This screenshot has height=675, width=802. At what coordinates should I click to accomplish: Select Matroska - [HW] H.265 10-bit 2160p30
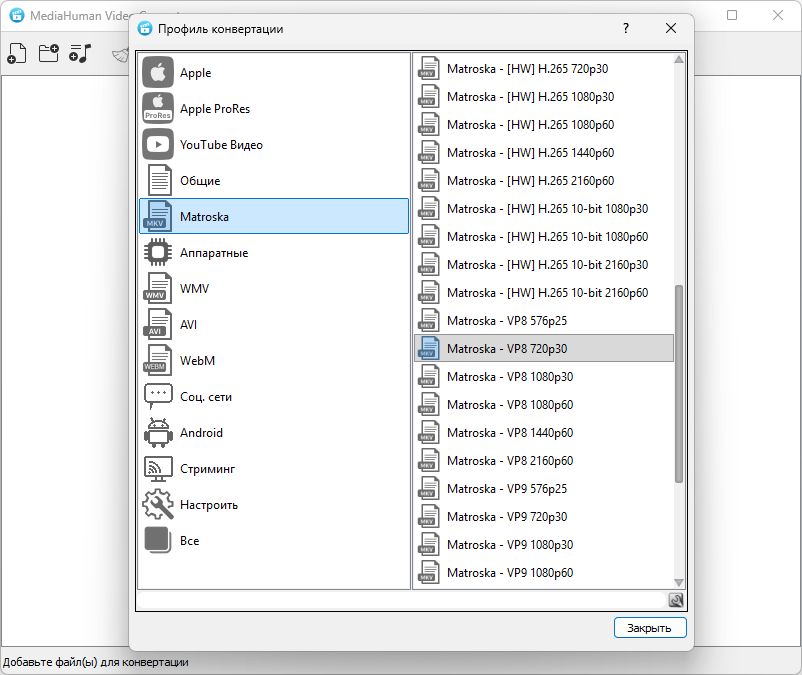[544, 265]
